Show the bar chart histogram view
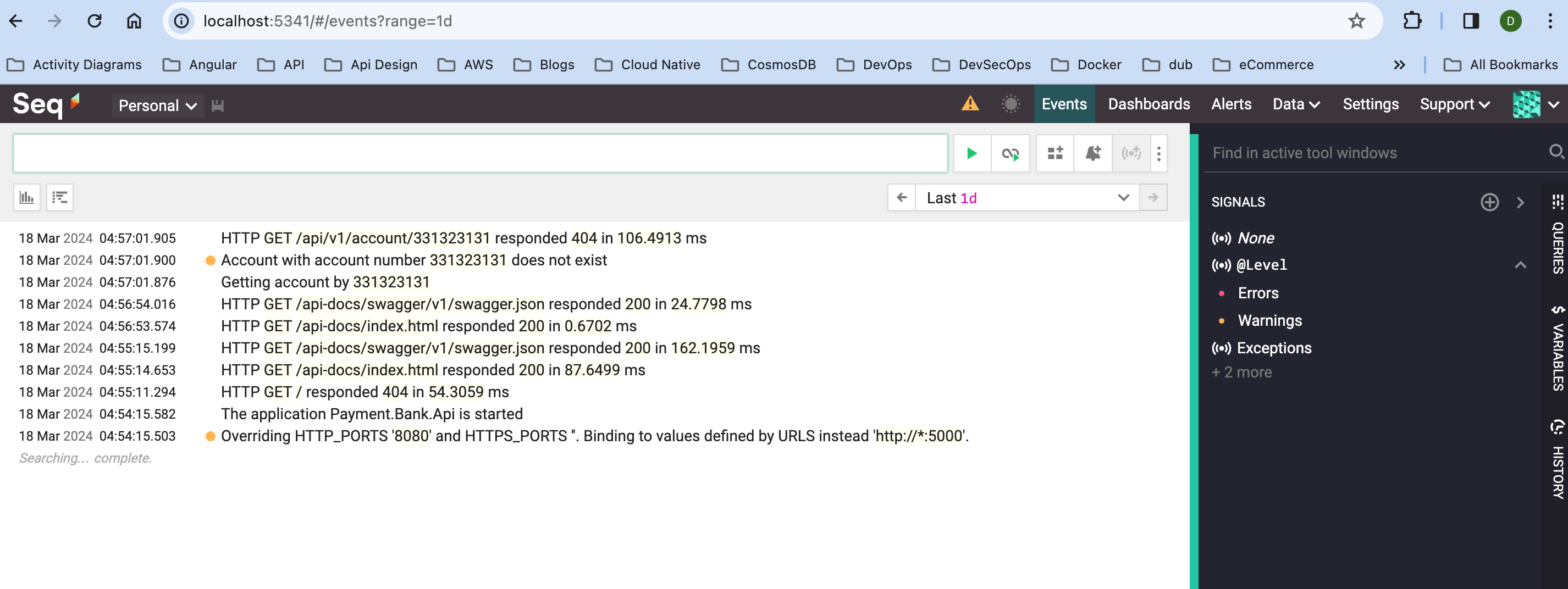1568x589 pixels. 27,197
